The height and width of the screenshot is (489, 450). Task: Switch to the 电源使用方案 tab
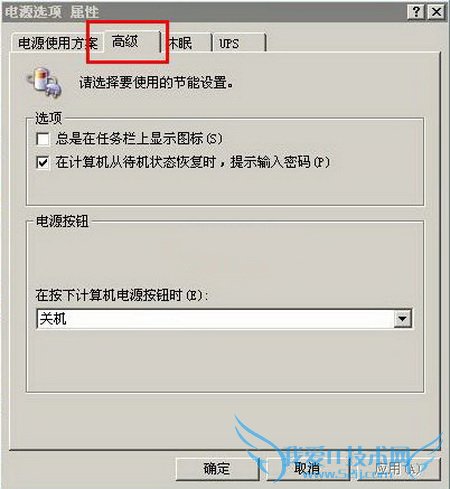[57, 43]
